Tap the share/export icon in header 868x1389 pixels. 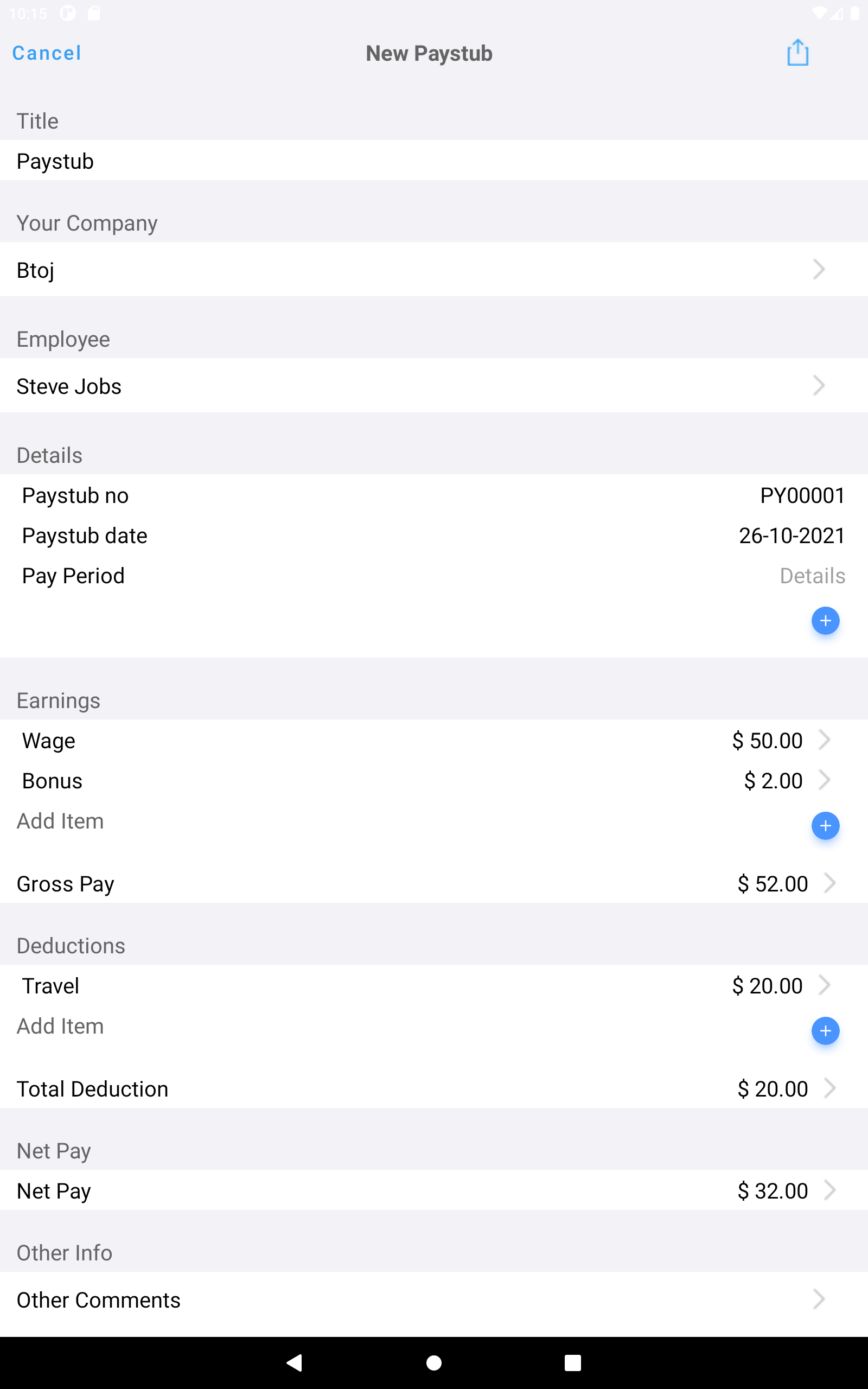point(797,53)
